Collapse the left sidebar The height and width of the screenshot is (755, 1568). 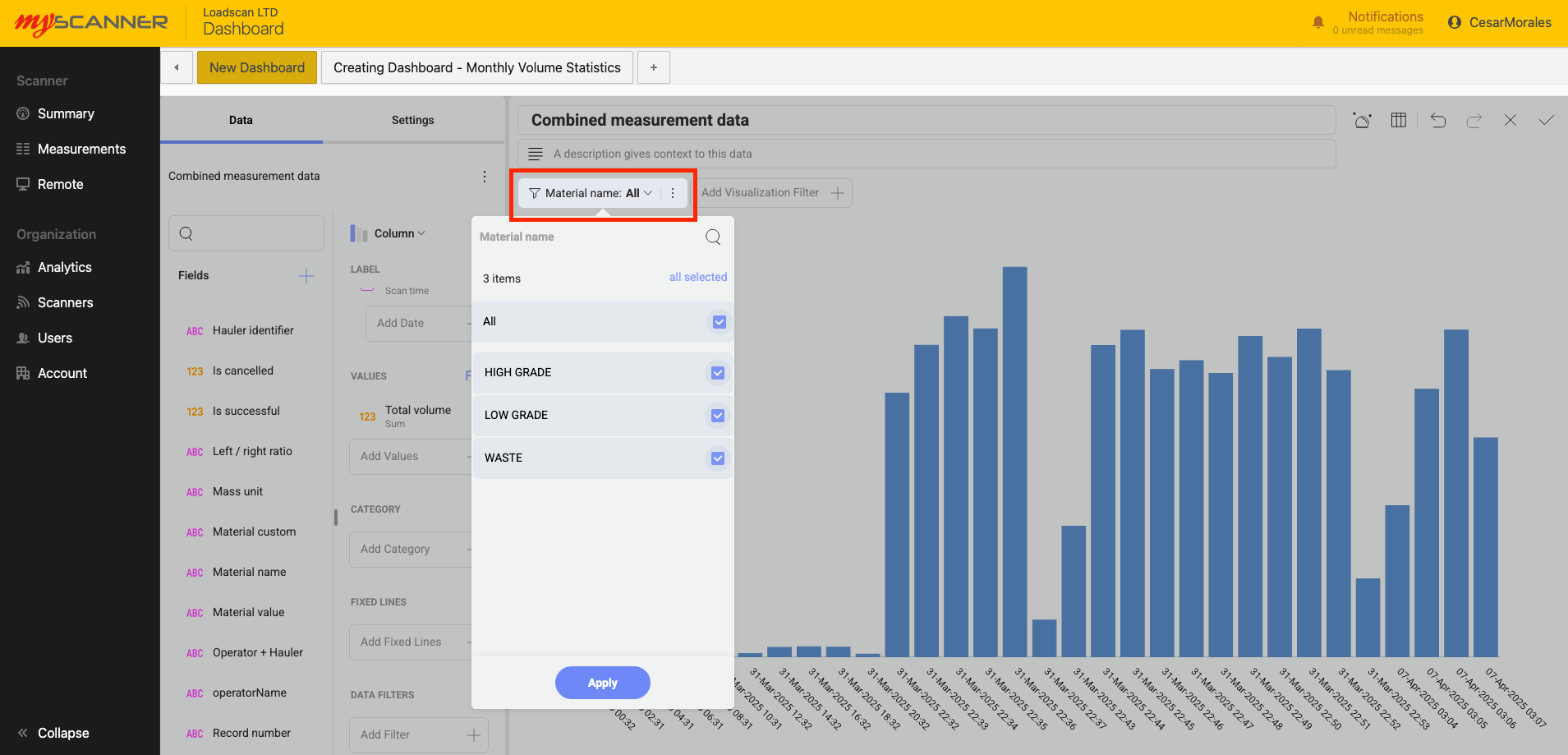coord(53,733)
